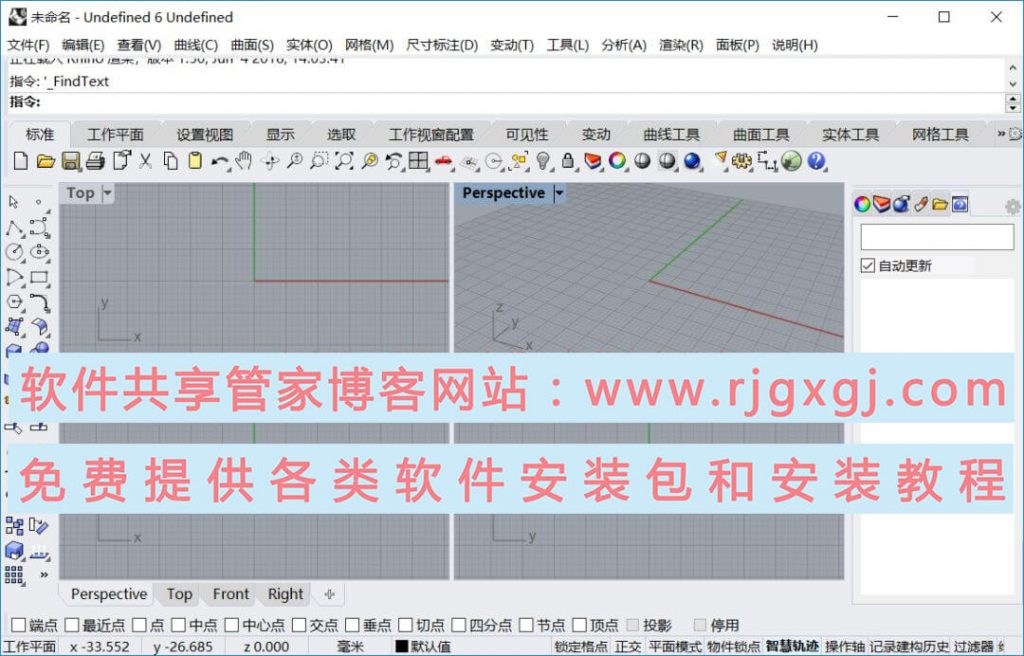The image size is (1024, 656).
Task: Click the 指令 command input line
Action: [506, 102]
